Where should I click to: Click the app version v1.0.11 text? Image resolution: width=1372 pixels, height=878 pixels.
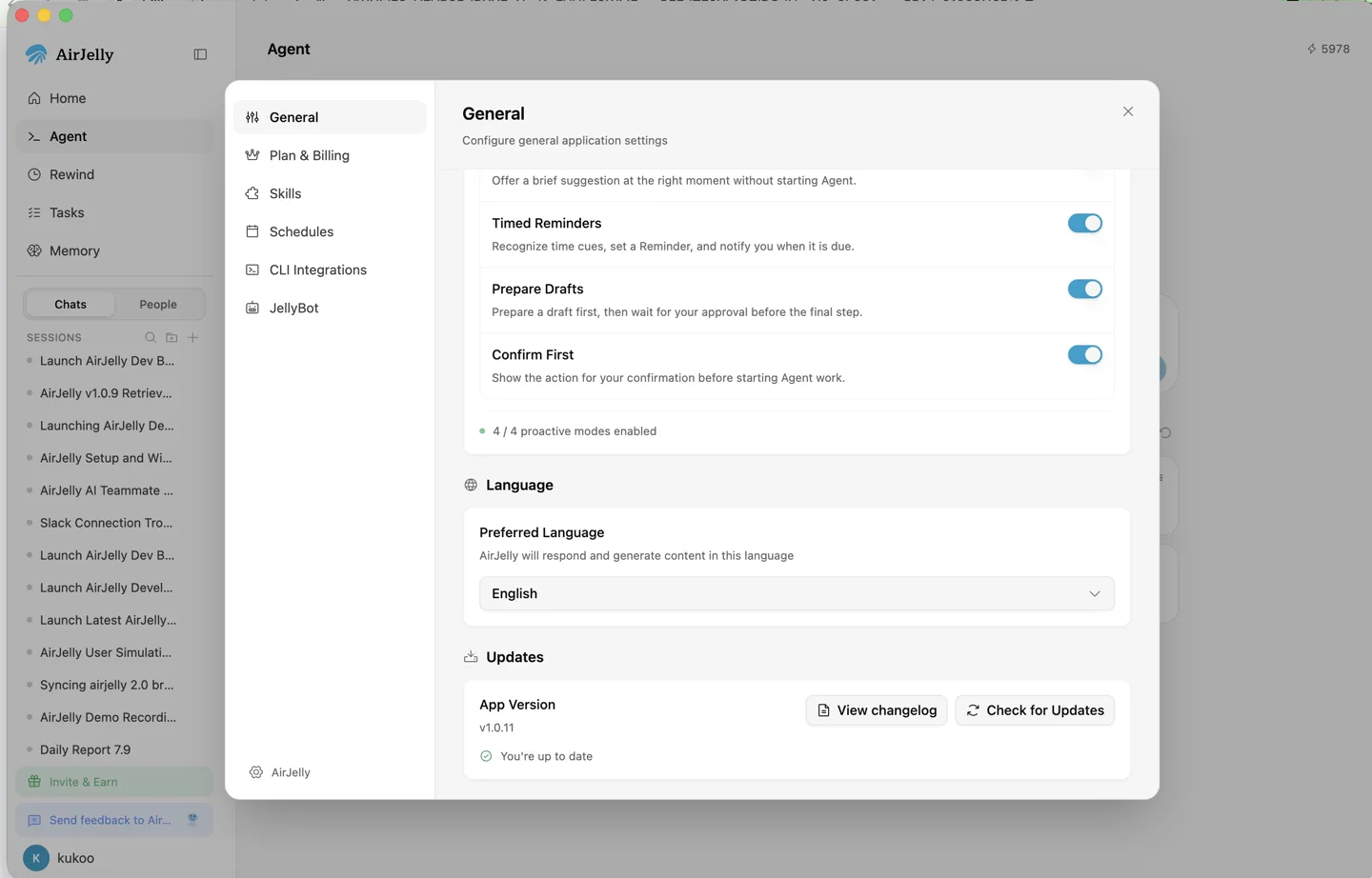coord(496,728)
